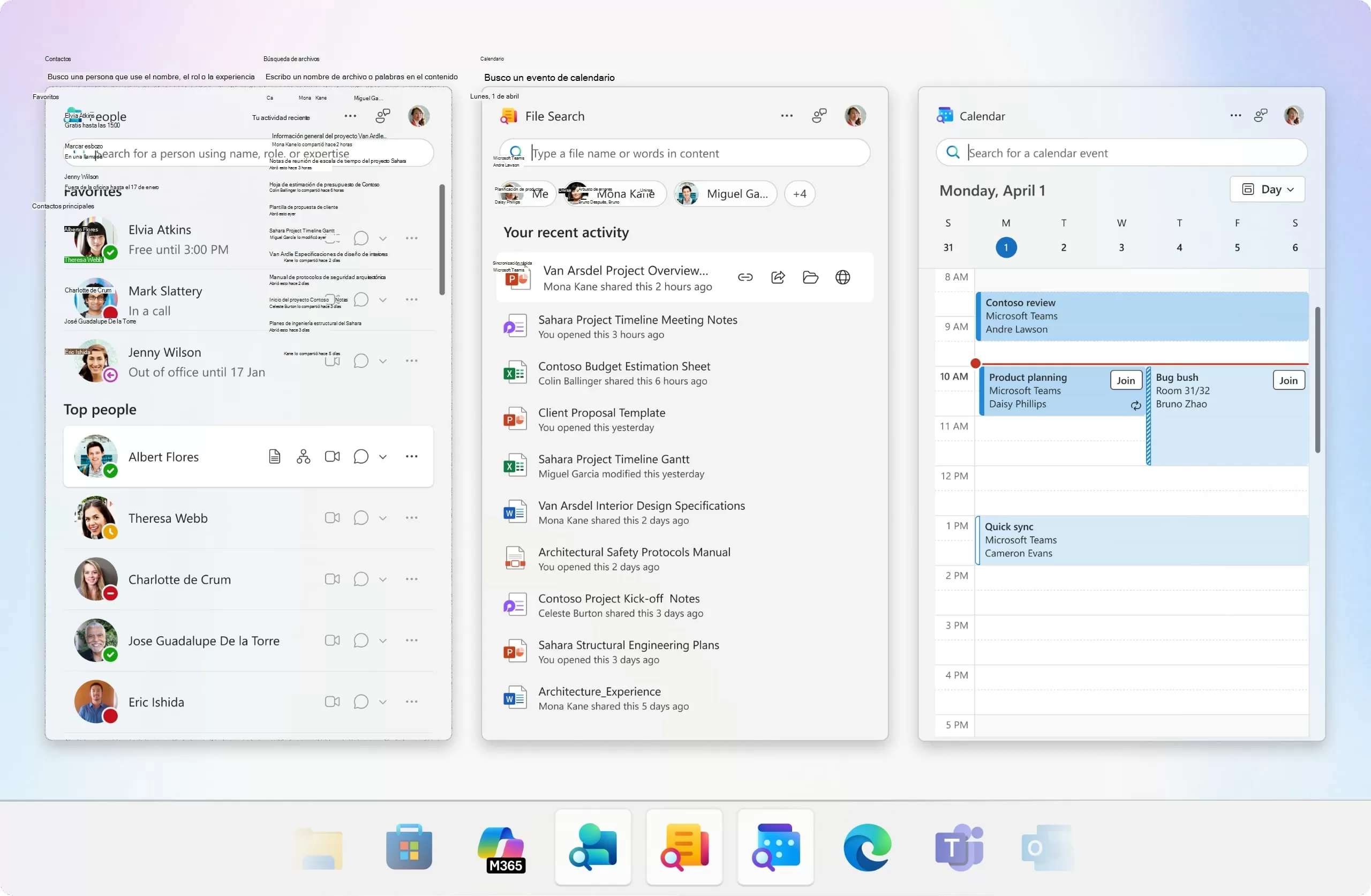The image size is (1371, 896).
Task: Open the File Search app in taskbar
Action: pyautogui.click(x=684, y=846)
